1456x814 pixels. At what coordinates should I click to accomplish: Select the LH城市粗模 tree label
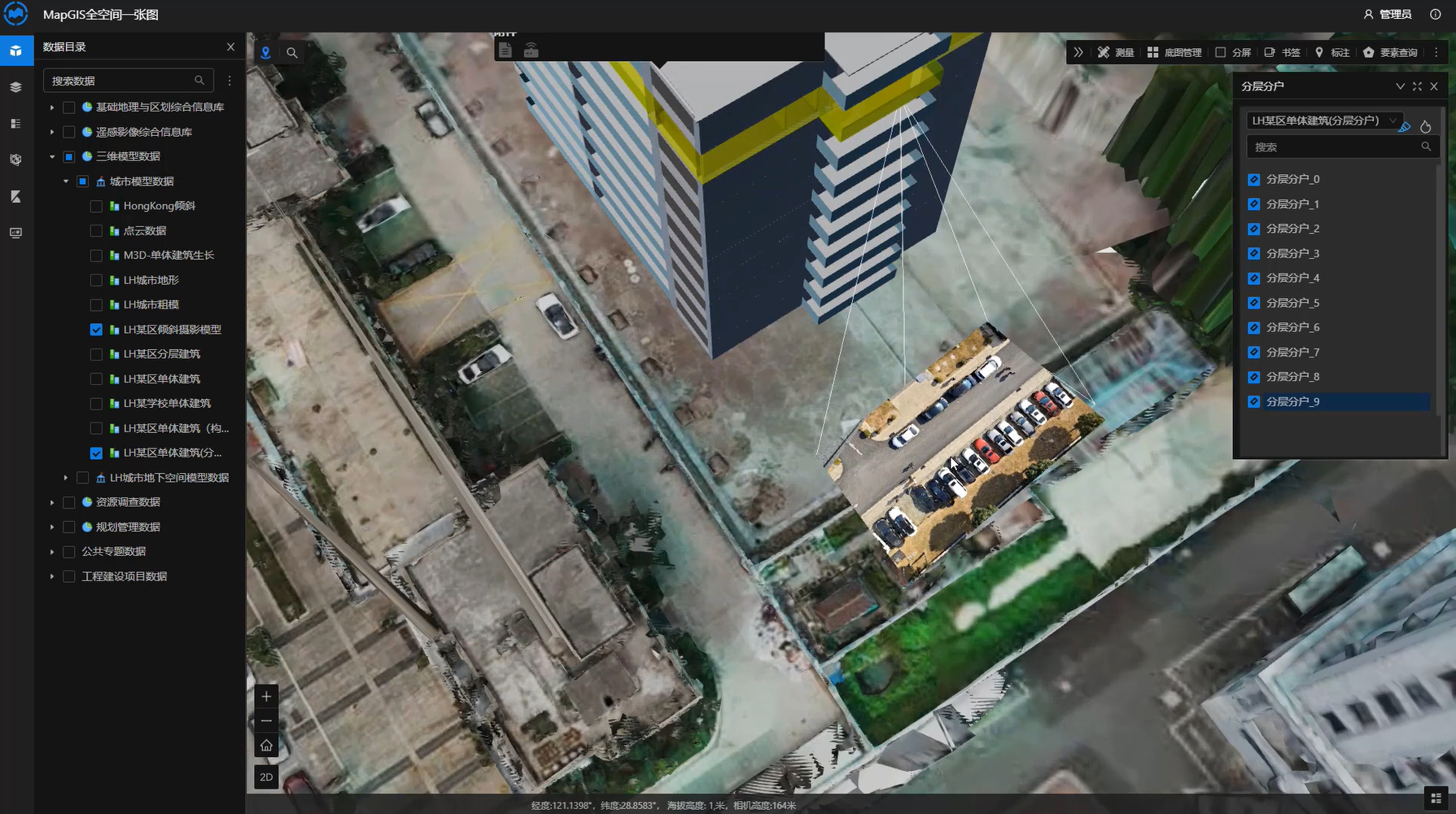click(151, 304)
